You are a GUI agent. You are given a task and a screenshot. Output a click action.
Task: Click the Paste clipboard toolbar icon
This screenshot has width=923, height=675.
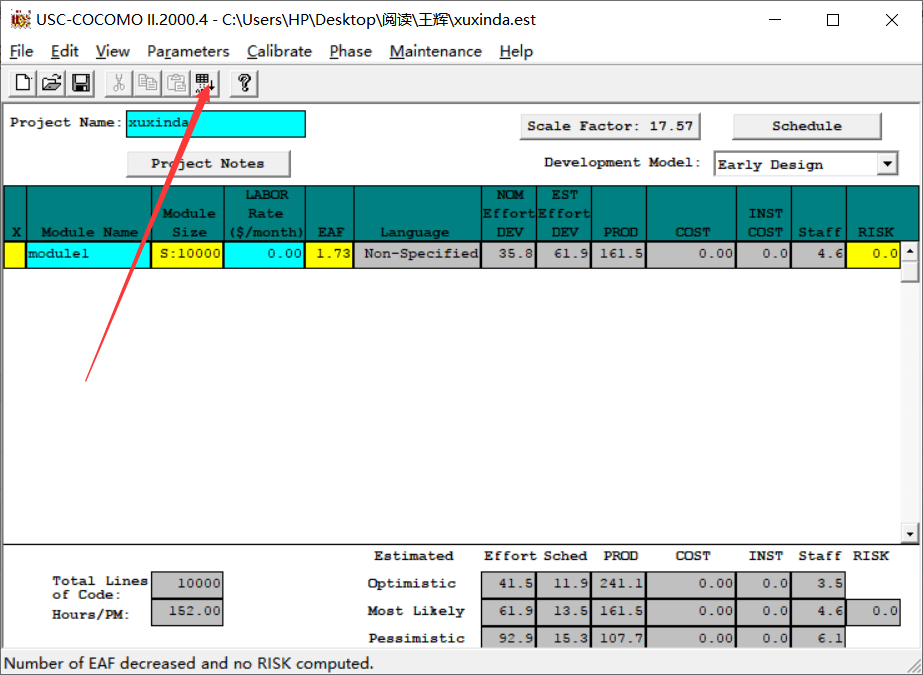[x=176, y=83]
